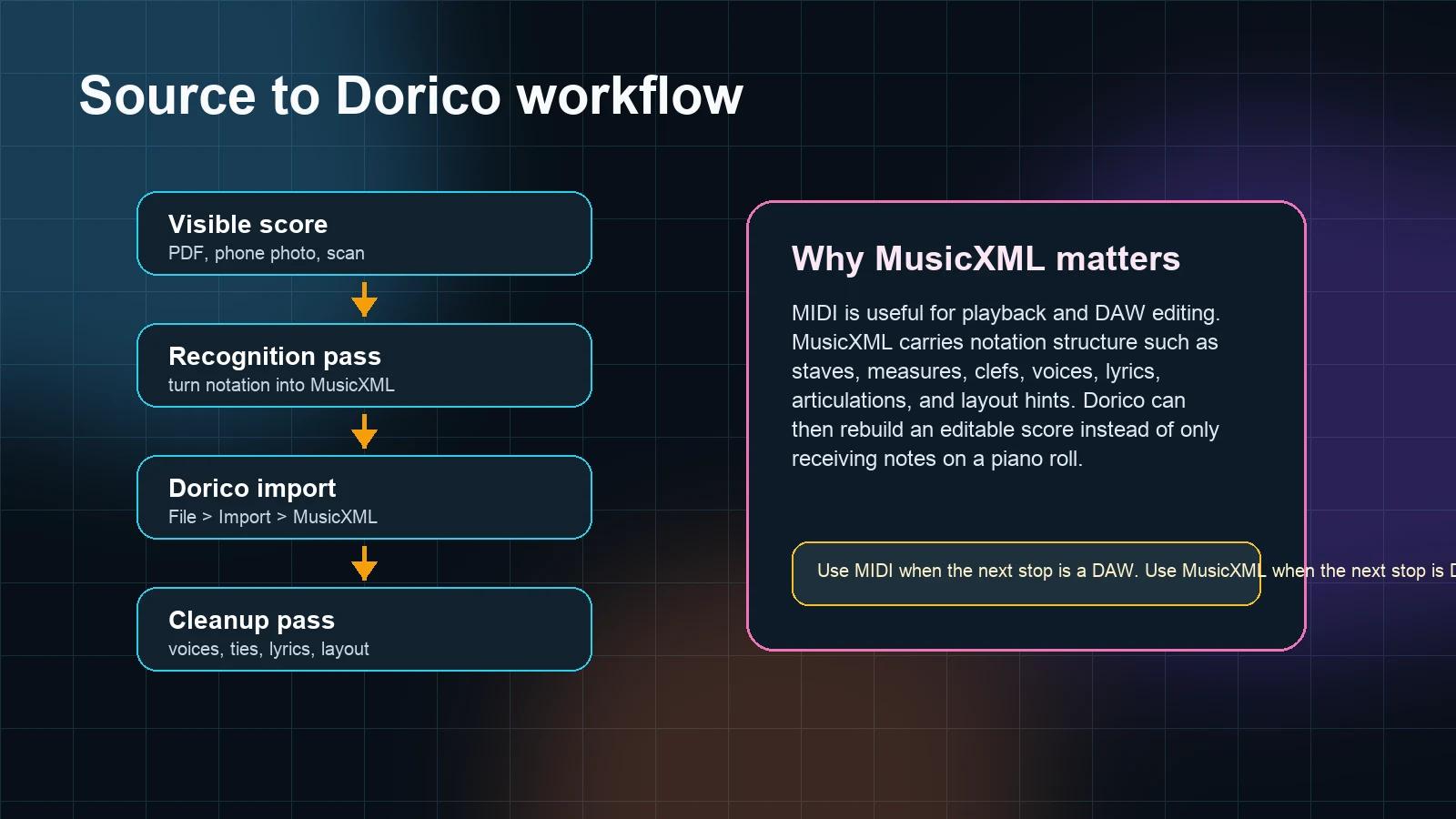Click the 'Source to Dorico workflow' title
The image size is (1456, 819).
pos(411,96)
